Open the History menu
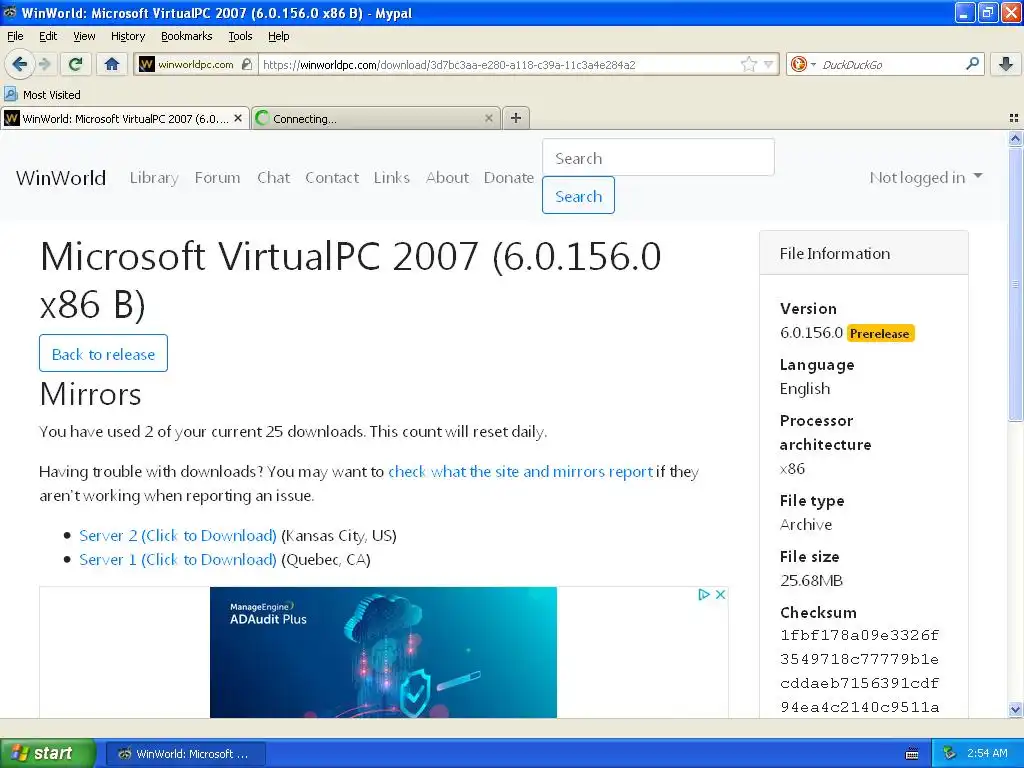 click(x=127, y=36)
